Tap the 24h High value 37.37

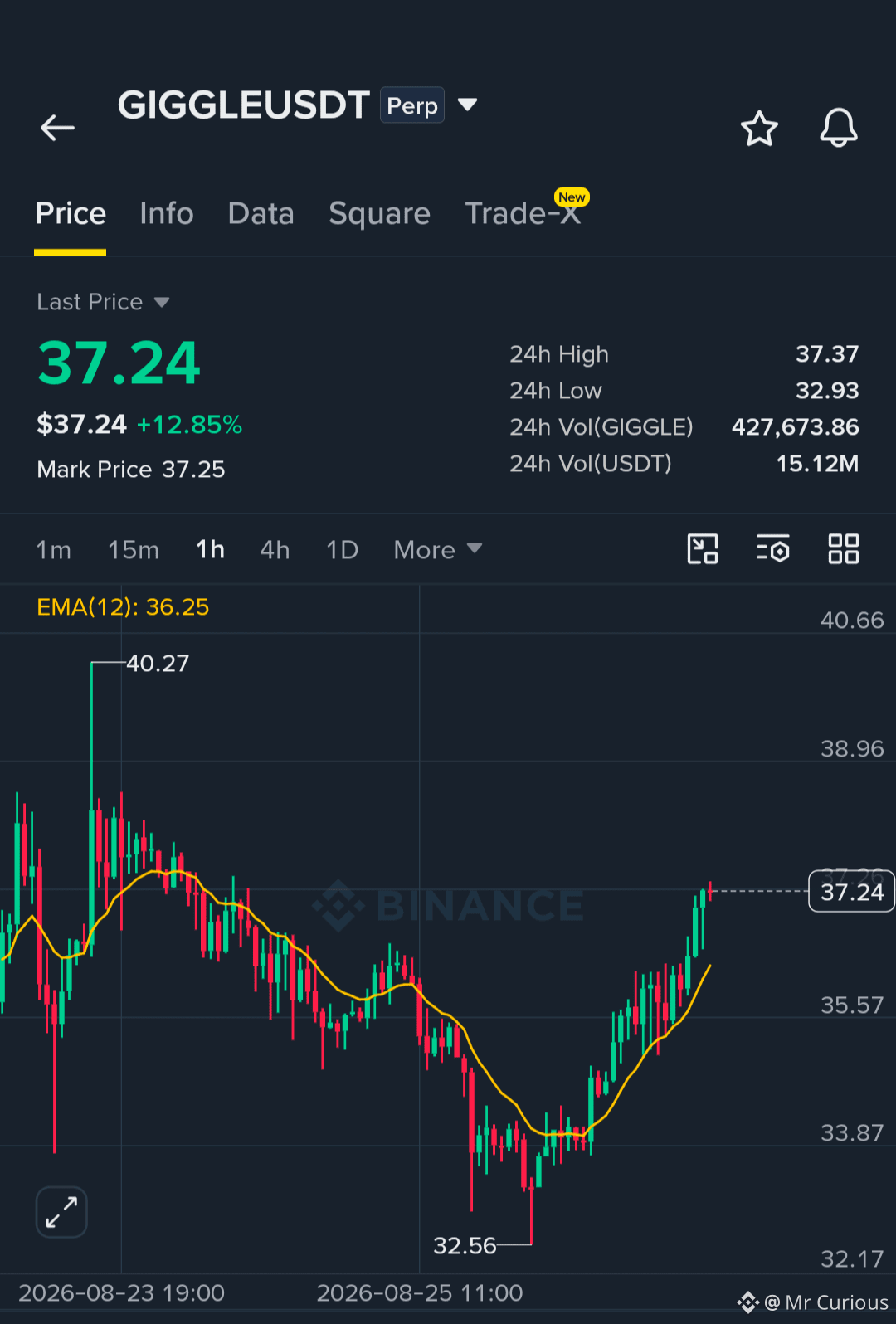tap(827, 354)
